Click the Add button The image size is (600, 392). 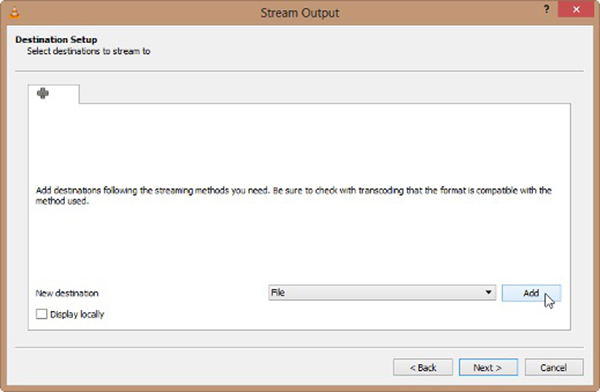point(531,293)
